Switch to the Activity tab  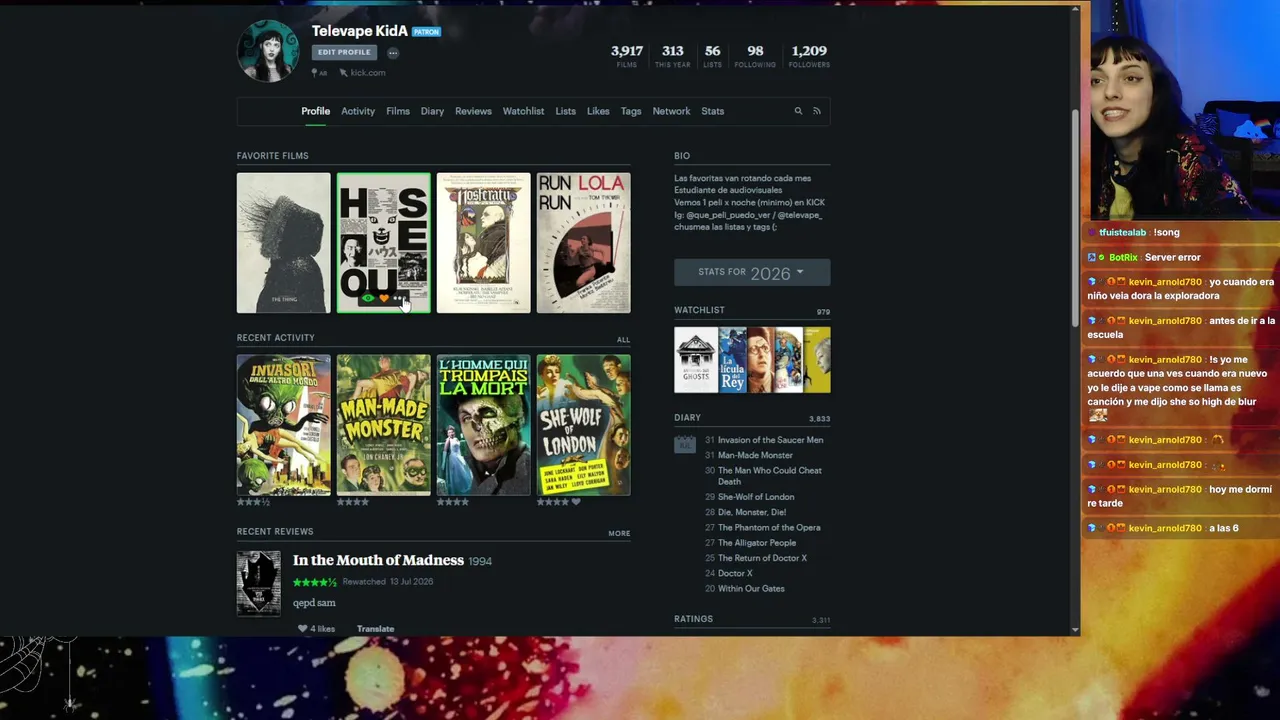point(358,111)
